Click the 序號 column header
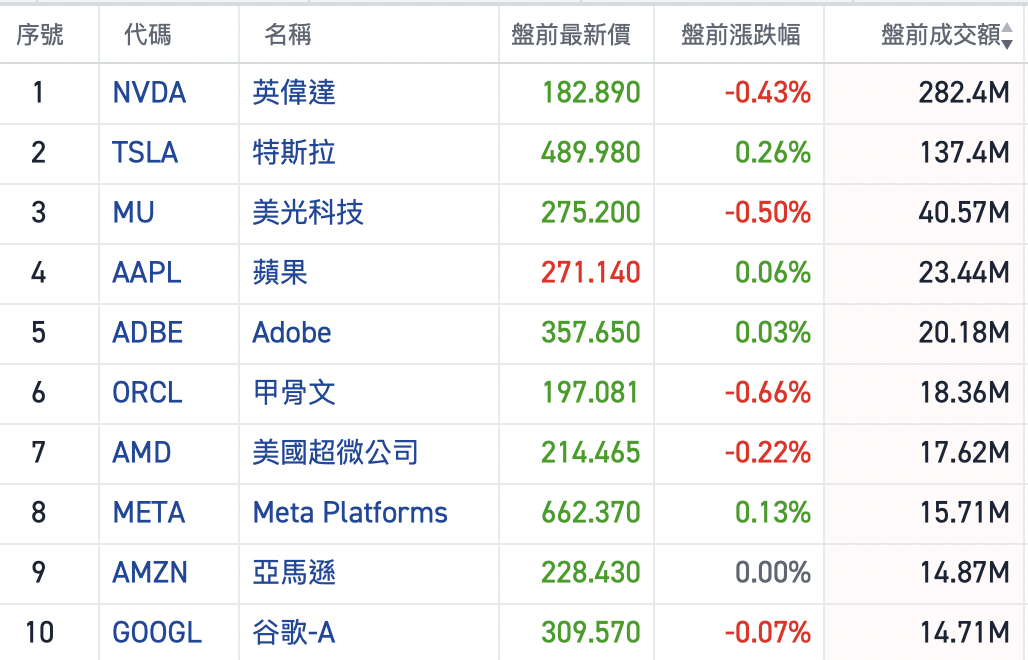The width and height of the screenshot is (1028, 660). 40,36
